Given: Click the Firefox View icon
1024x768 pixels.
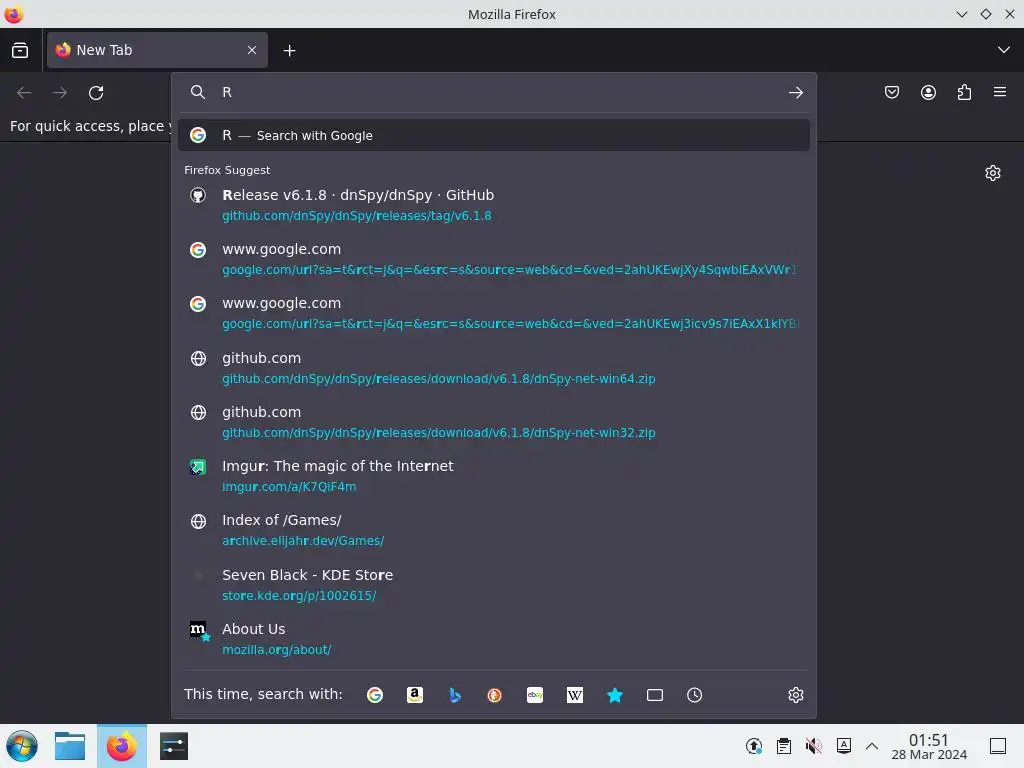Looking at the screenshot, I should [20, 50].
